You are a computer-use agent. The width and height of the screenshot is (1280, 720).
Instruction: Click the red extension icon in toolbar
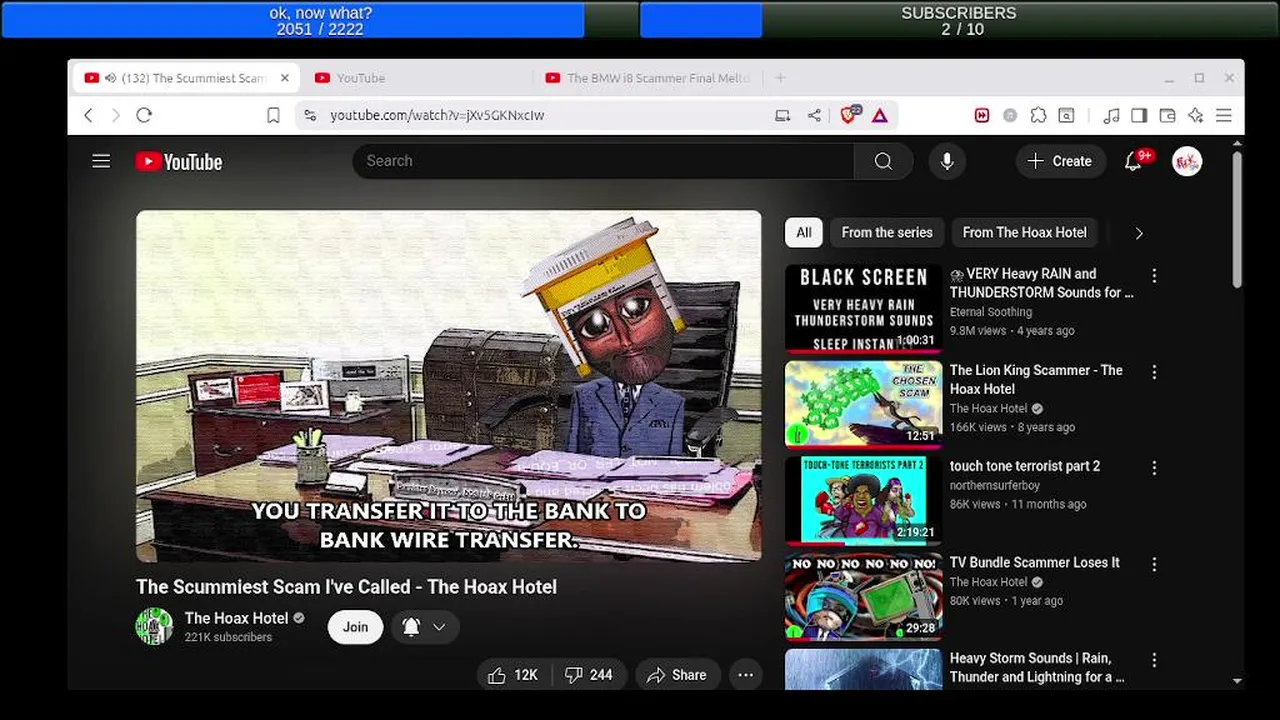(x=982, y=115)
